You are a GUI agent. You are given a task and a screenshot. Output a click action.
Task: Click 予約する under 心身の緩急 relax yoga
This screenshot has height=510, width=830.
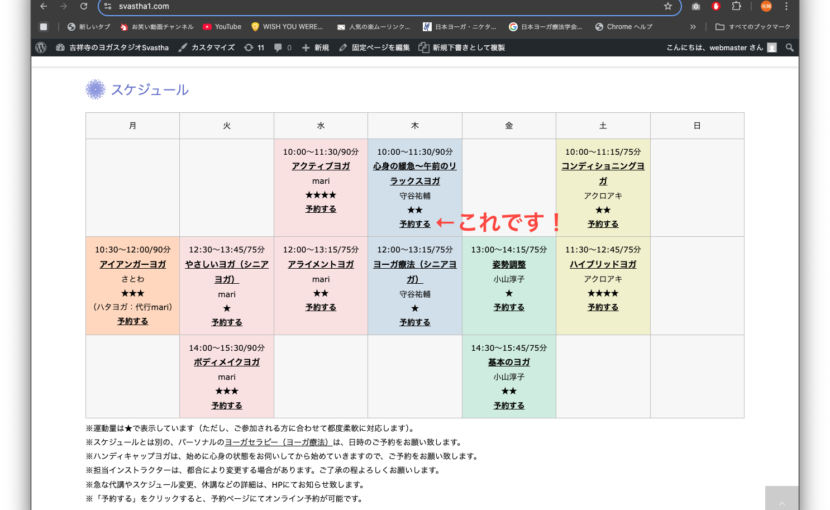pos(415,224)
